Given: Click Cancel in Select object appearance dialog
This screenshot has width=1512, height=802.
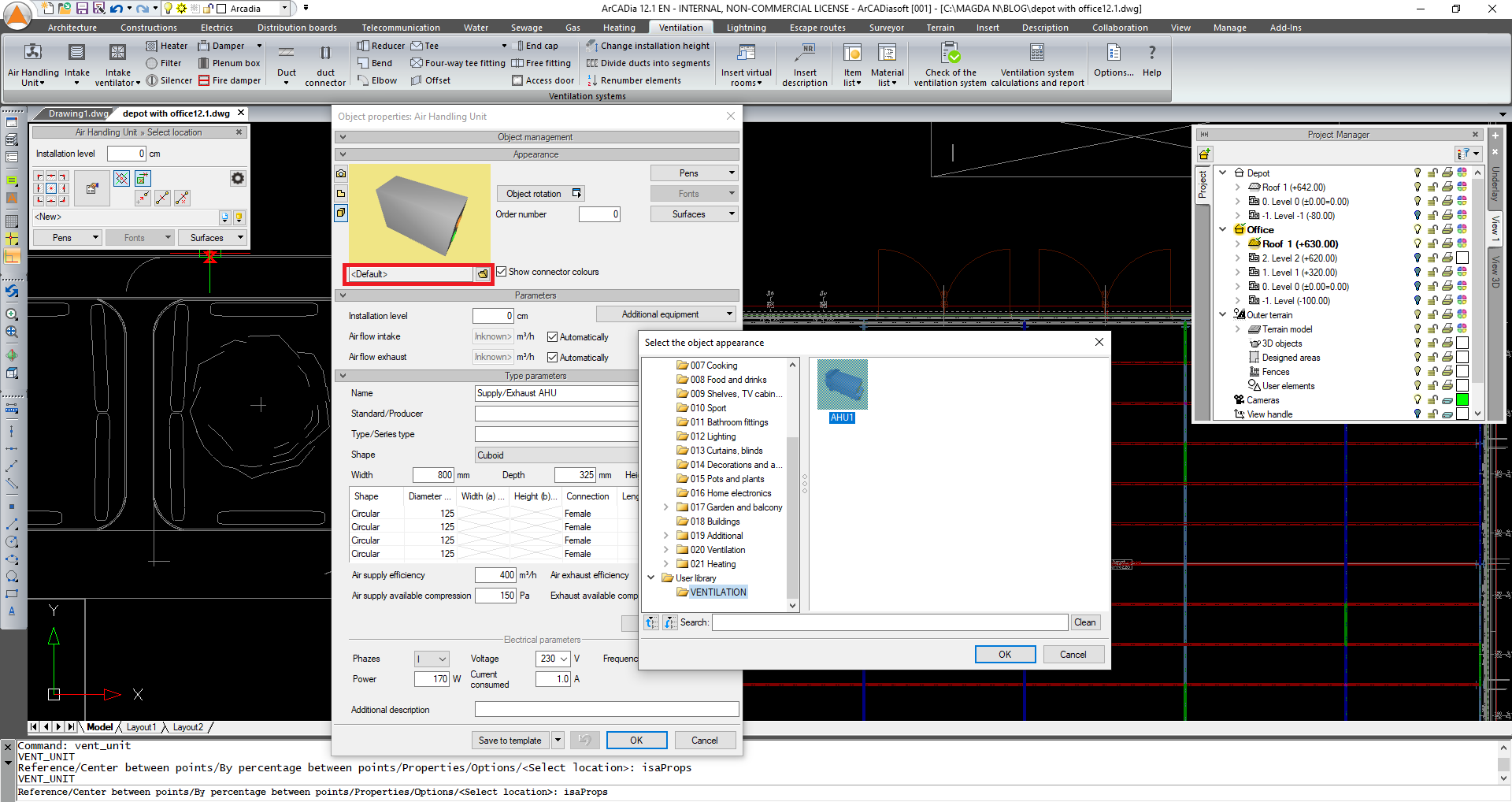Looking at the screenshot, I should pyautogui.click(x=1073, y=655).
